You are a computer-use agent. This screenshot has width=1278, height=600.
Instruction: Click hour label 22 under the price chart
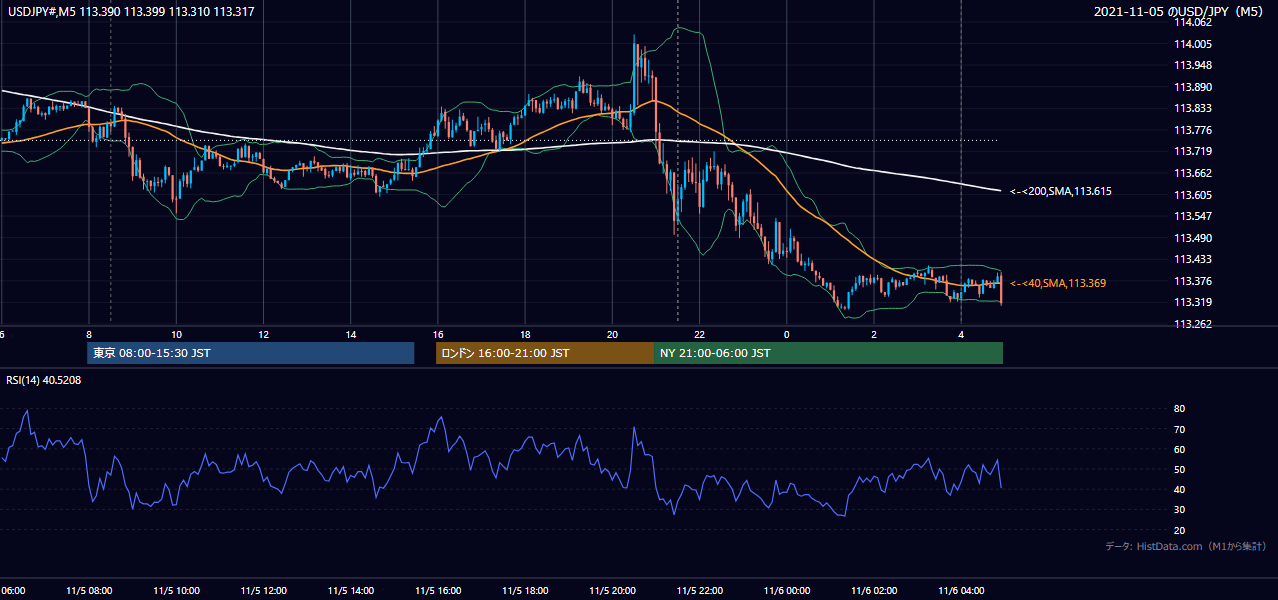click(699, 334)
